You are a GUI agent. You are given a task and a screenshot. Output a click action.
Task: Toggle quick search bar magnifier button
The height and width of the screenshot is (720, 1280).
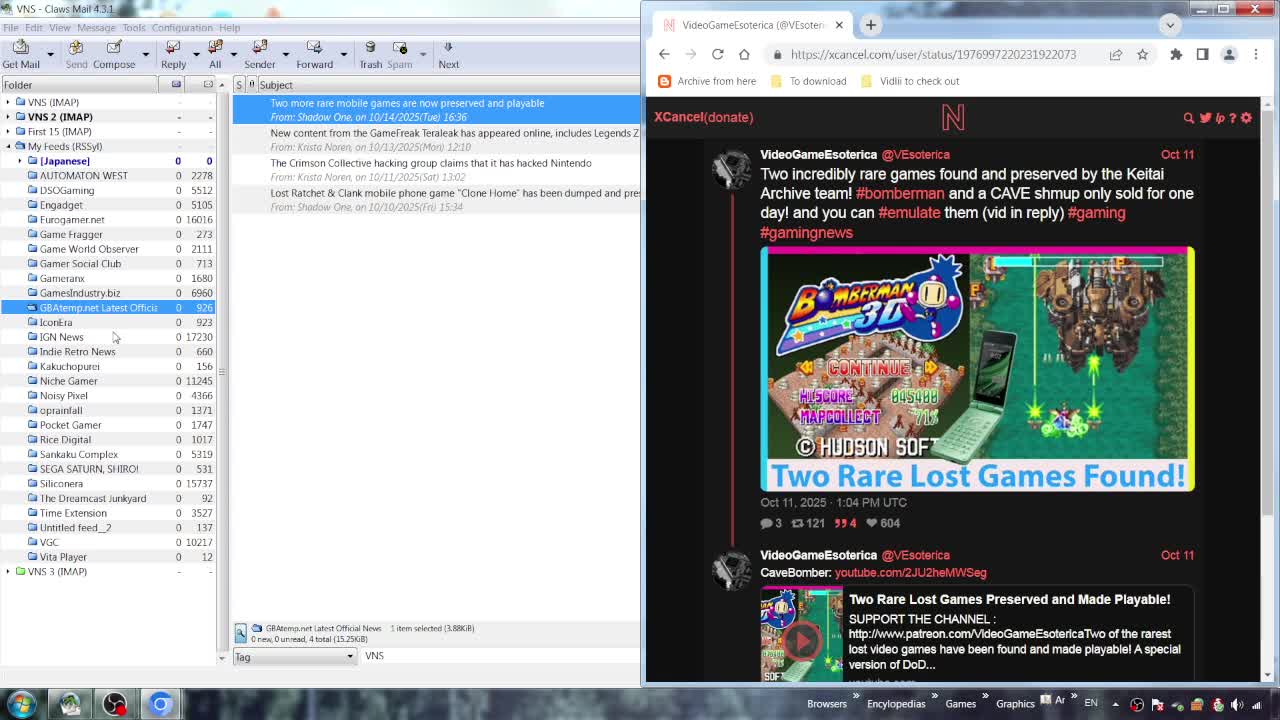click(x=241, y=632)
